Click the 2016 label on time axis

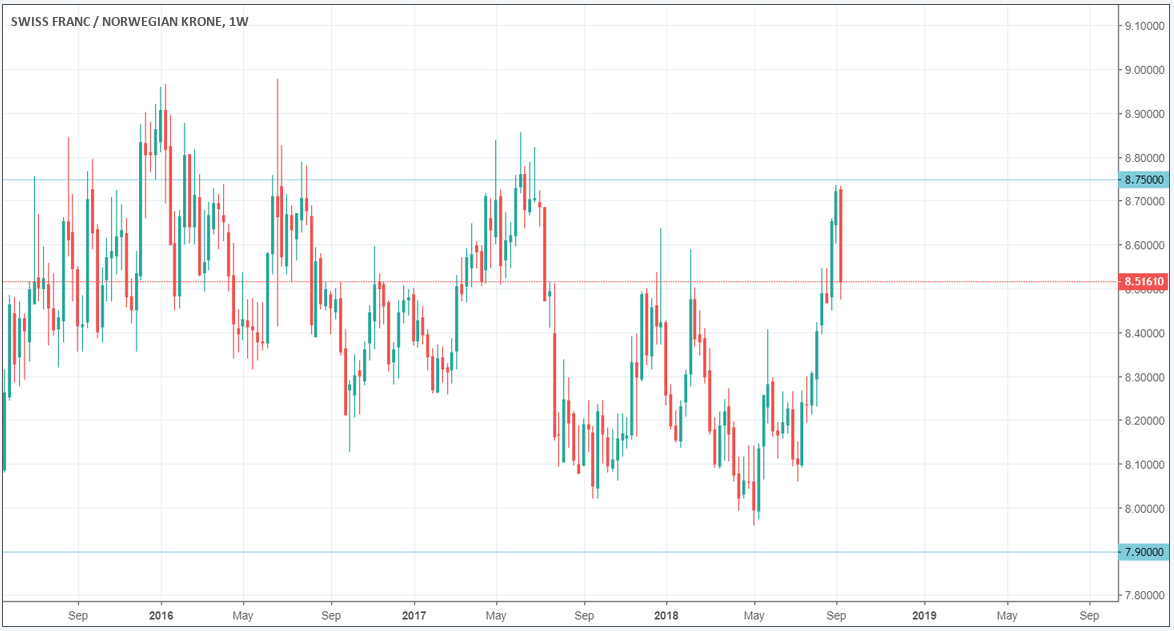coord(161,615)
